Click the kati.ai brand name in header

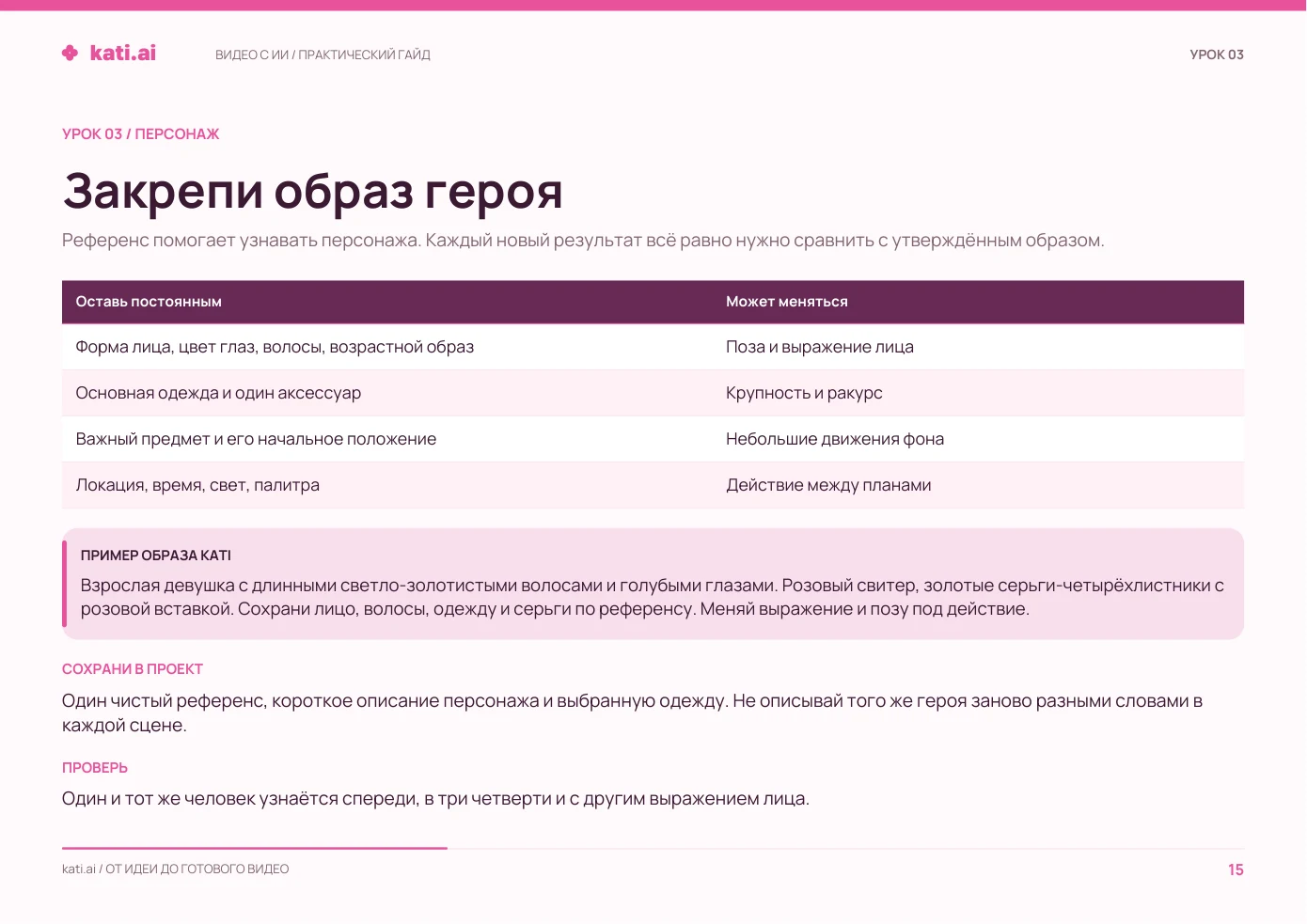point(123,53)
